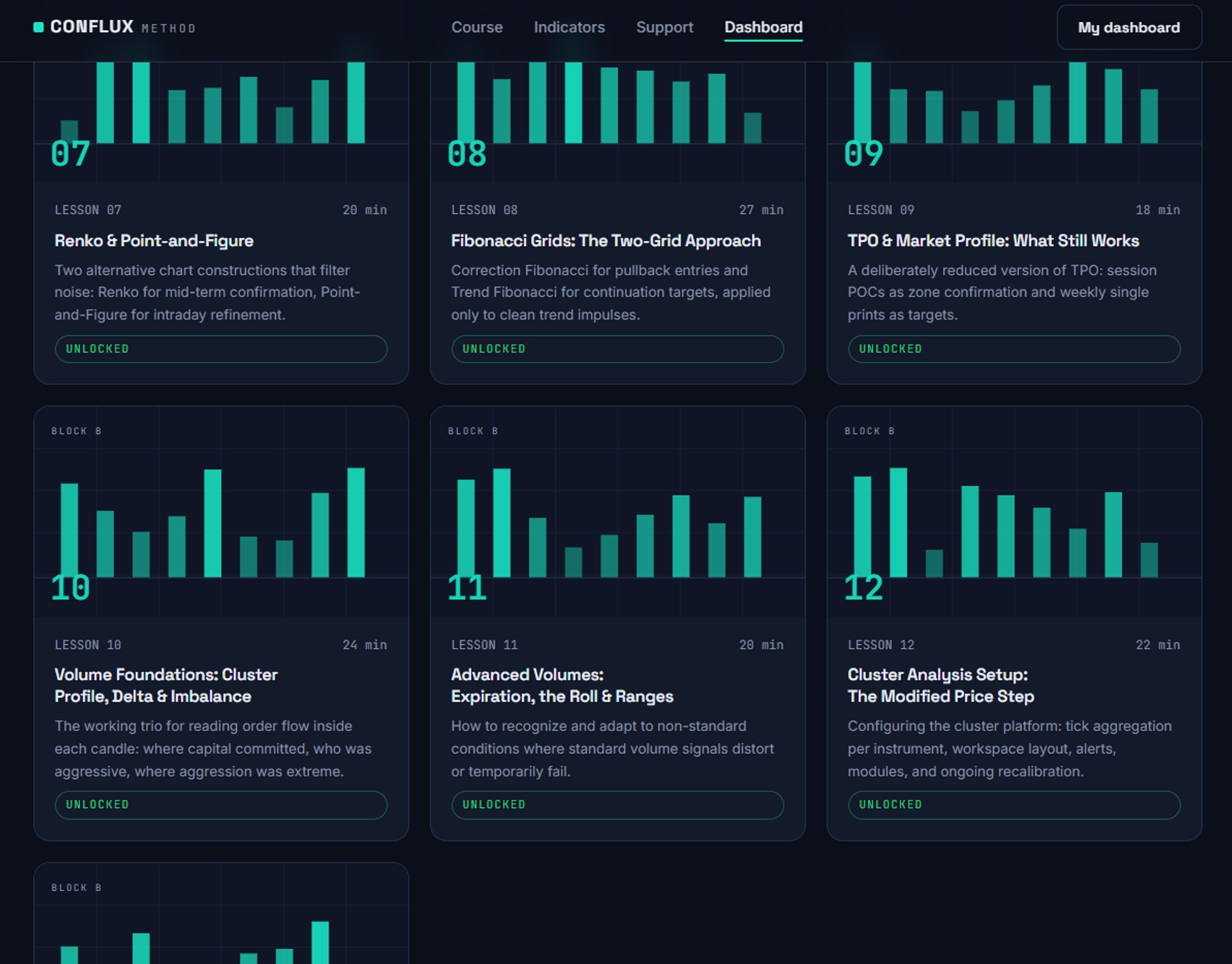1232x964 pixels.
Task: Open Lesson 11 bar chart thumbnail
Action: [618, 512]
